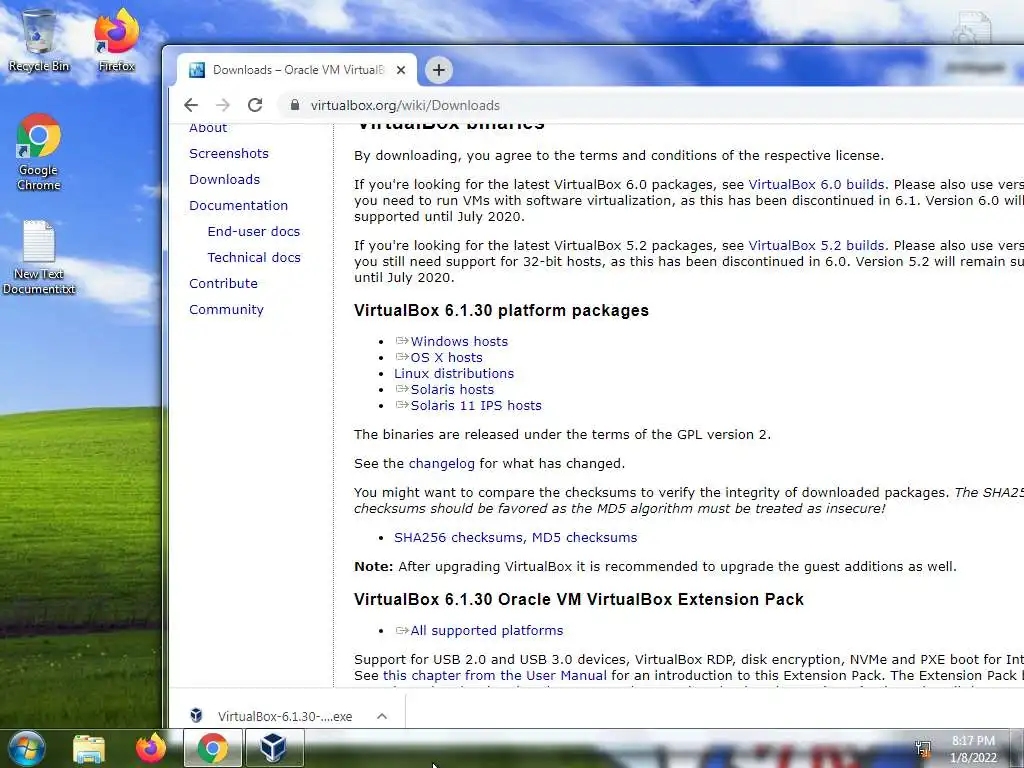1024x768 pixels.
Task: Open a new tab with the plus button
Action: click(x=439, y=70)
